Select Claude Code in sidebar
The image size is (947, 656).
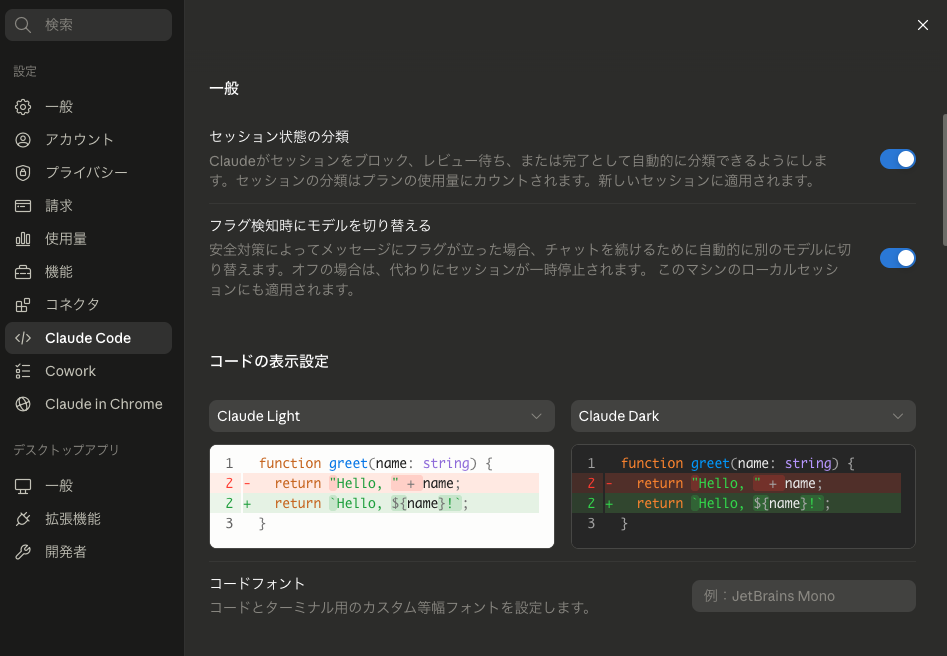coord(88,338)
